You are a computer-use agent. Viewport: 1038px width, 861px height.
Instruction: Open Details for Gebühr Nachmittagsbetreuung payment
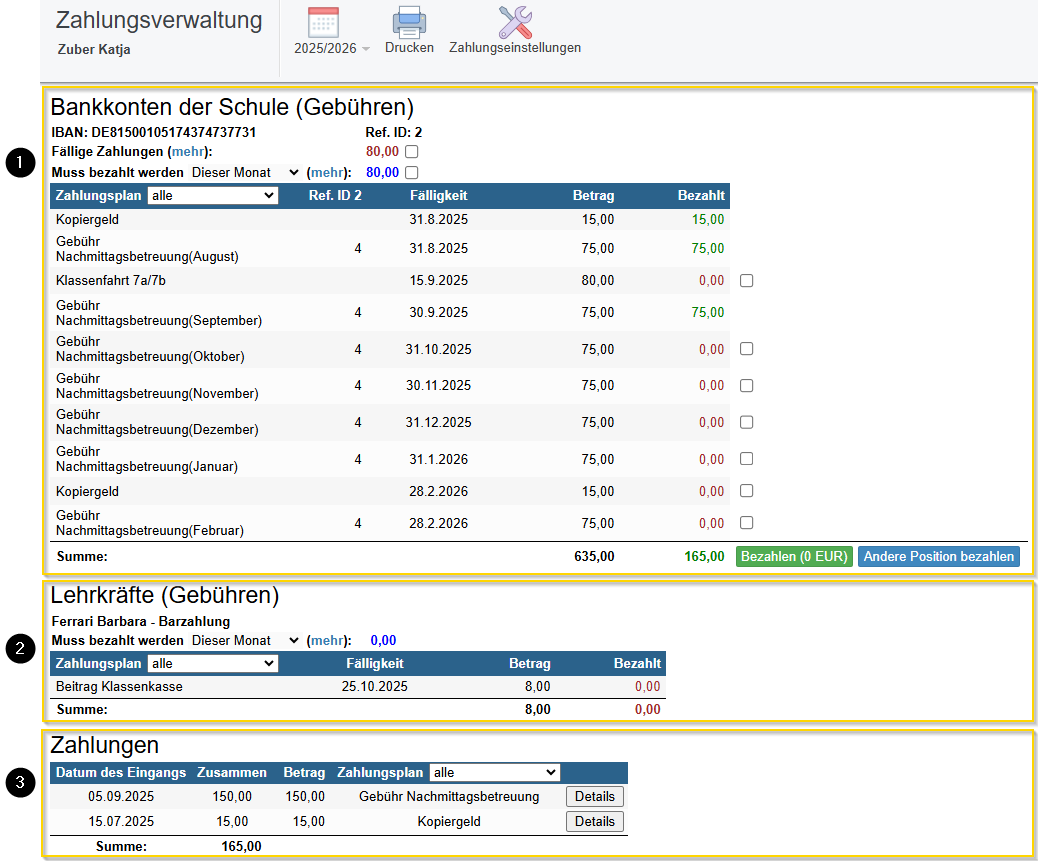click(595, 797)
